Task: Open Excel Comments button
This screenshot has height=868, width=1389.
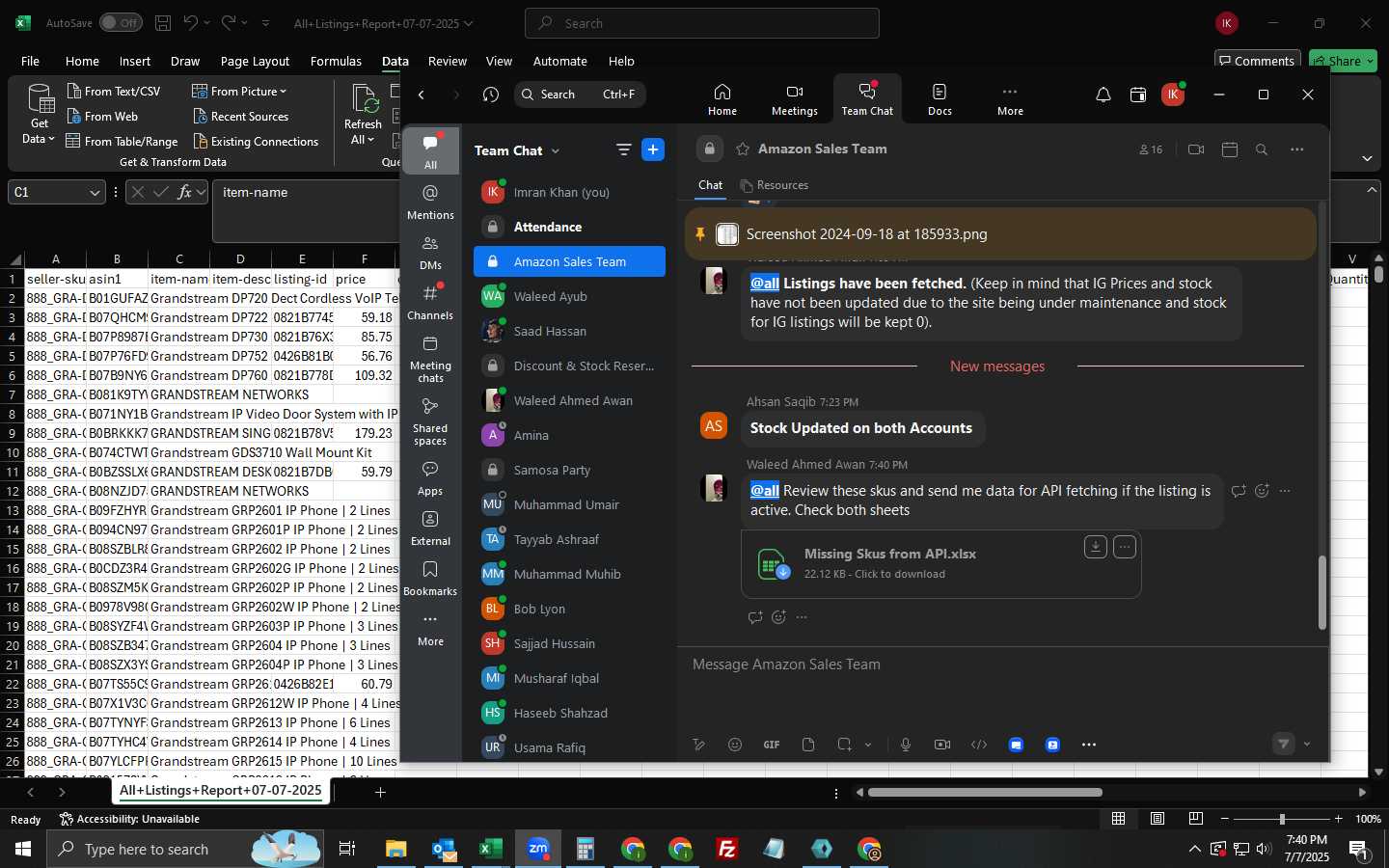Action: point(1258,61)
